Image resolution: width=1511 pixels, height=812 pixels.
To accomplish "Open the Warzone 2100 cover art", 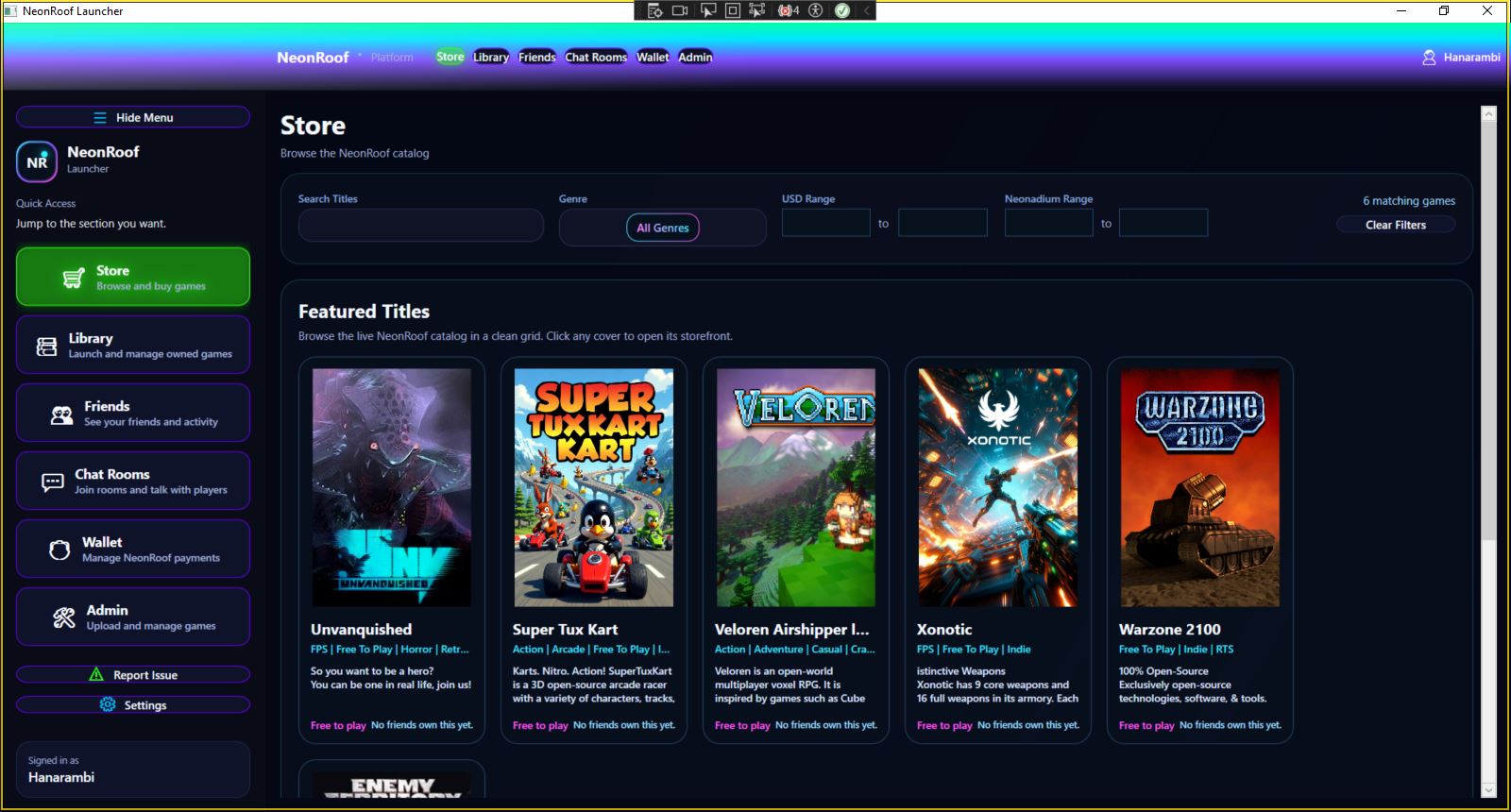I will pyautogui.click(x=1200, y=487).
